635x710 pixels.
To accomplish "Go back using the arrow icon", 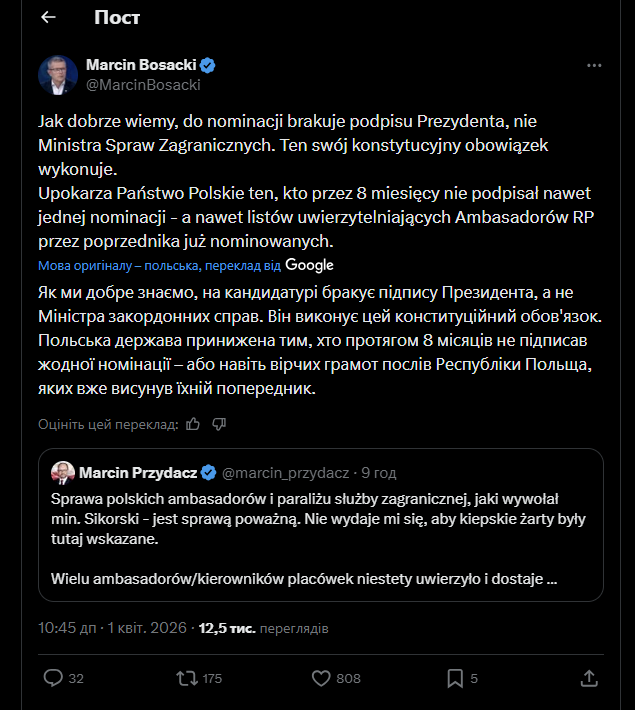I will pos(48,18).
